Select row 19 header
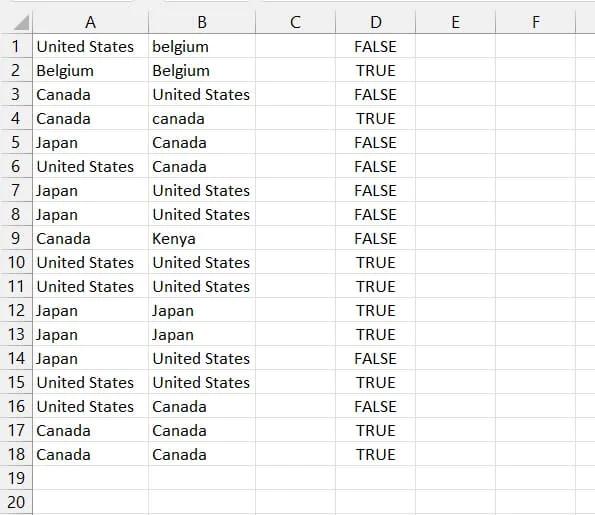The width and height of the screenshot is (595, 515). pos(16,478)
